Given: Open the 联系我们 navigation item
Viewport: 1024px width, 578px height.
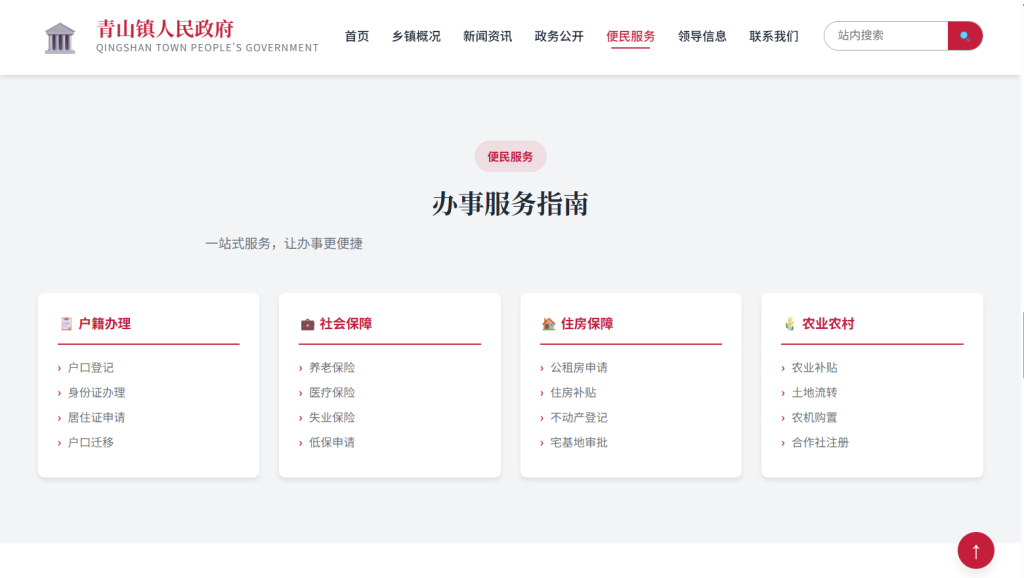Looking at the screenshot, I should tap(774, 36).
